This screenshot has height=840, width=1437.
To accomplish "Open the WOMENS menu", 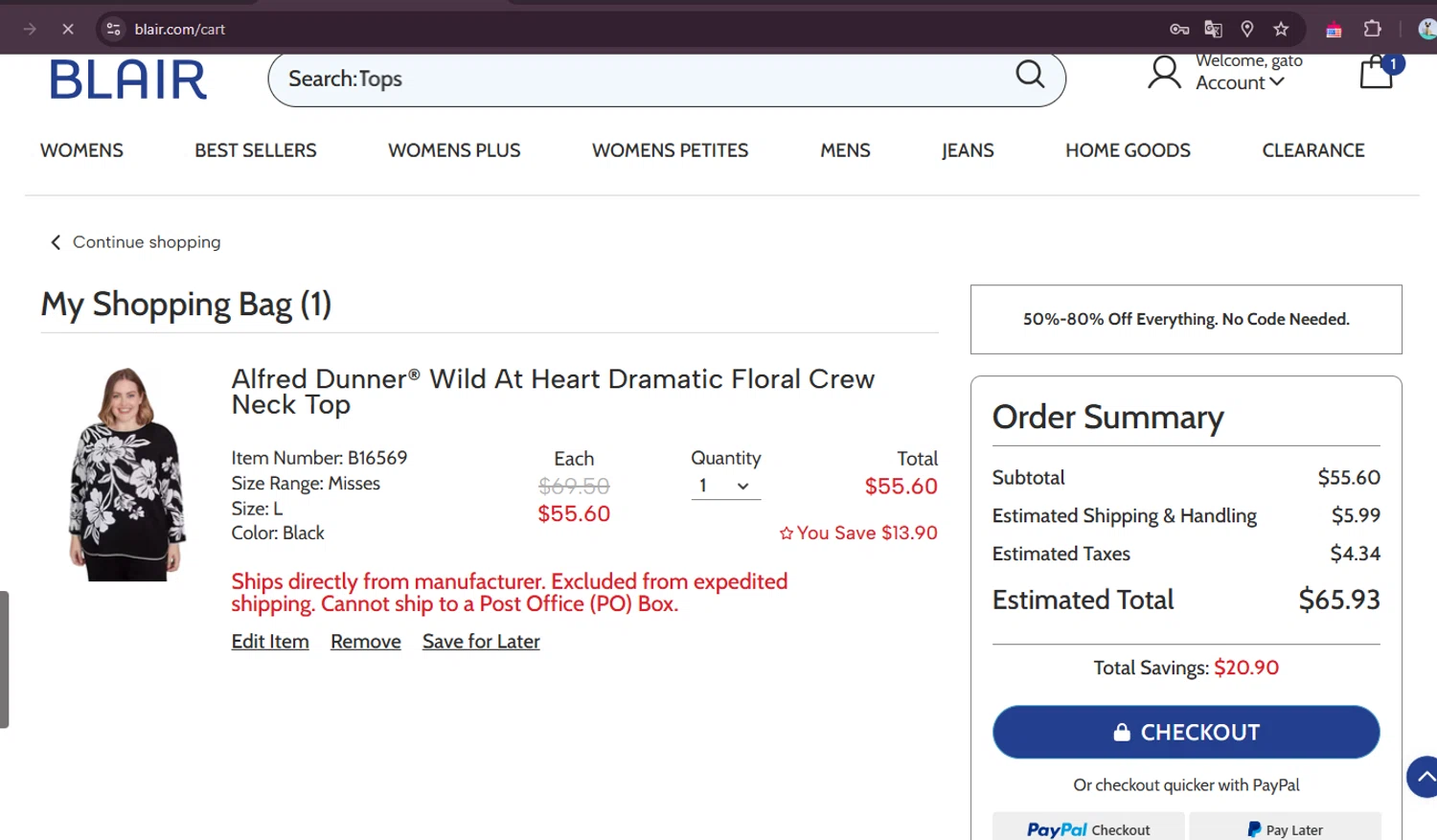I will click(x=81, y=150).
